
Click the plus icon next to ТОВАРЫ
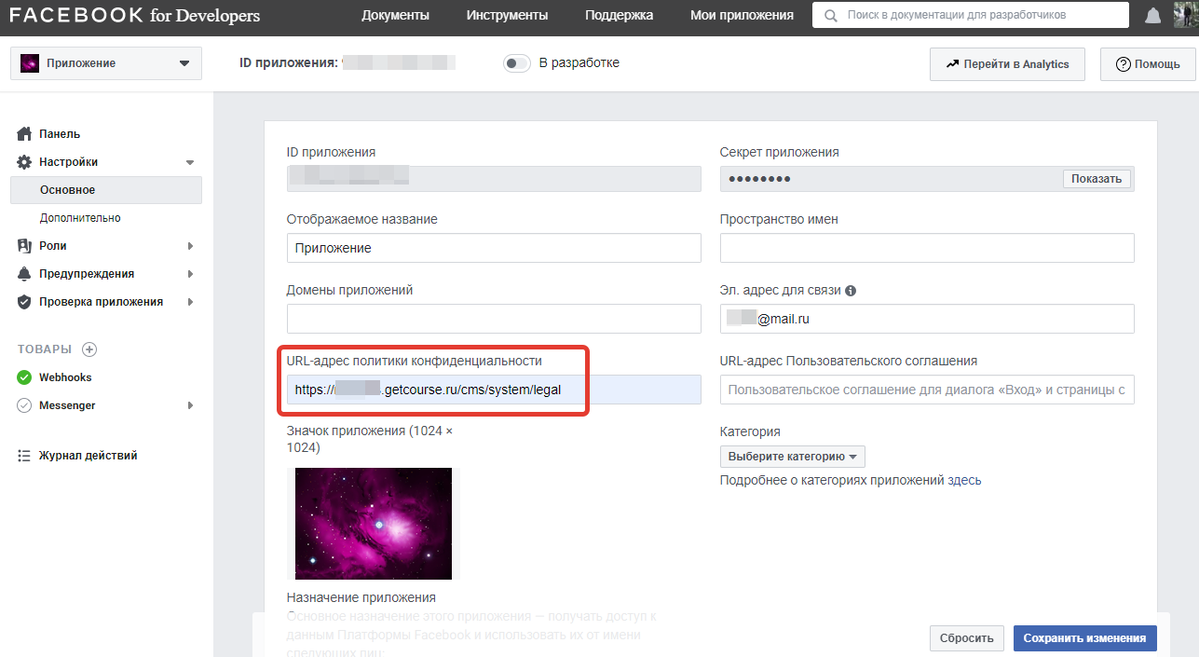[x=89, y=350]
